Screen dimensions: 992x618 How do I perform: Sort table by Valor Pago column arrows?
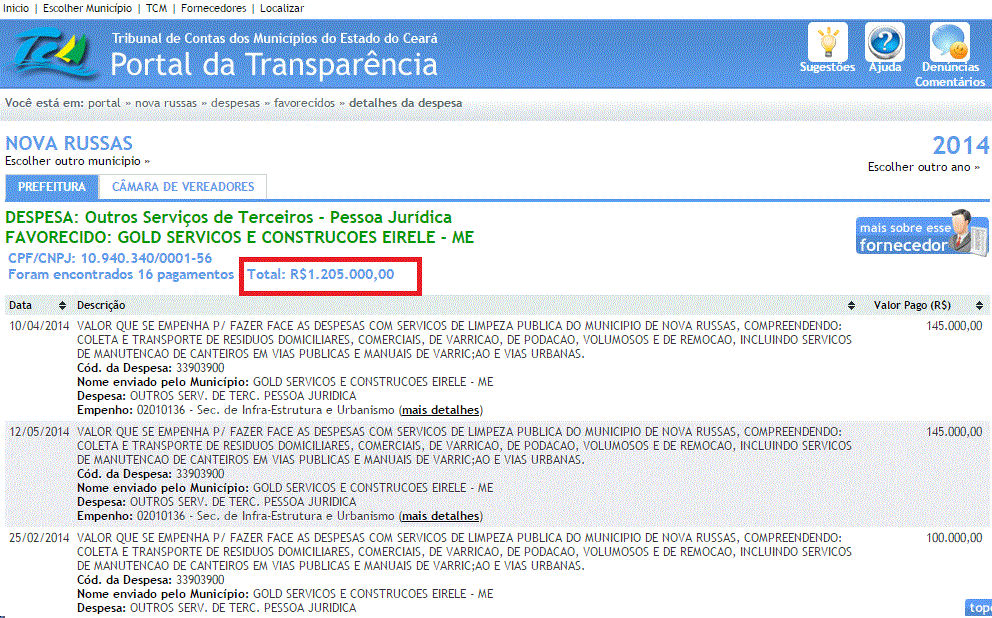click(979, 306)
